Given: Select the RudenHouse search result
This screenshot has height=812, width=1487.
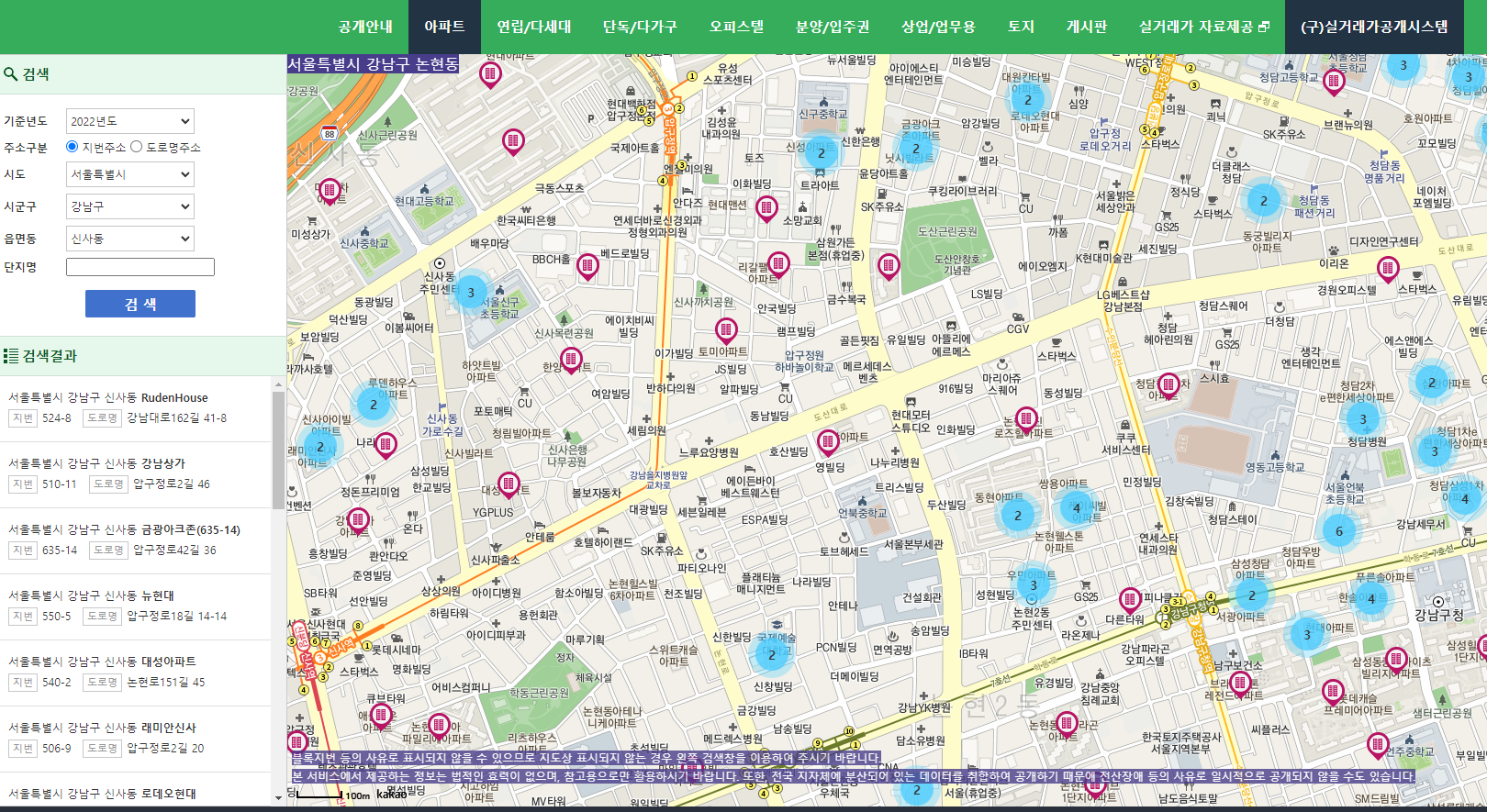Looking at the screenshot, I should click(136, 408).
